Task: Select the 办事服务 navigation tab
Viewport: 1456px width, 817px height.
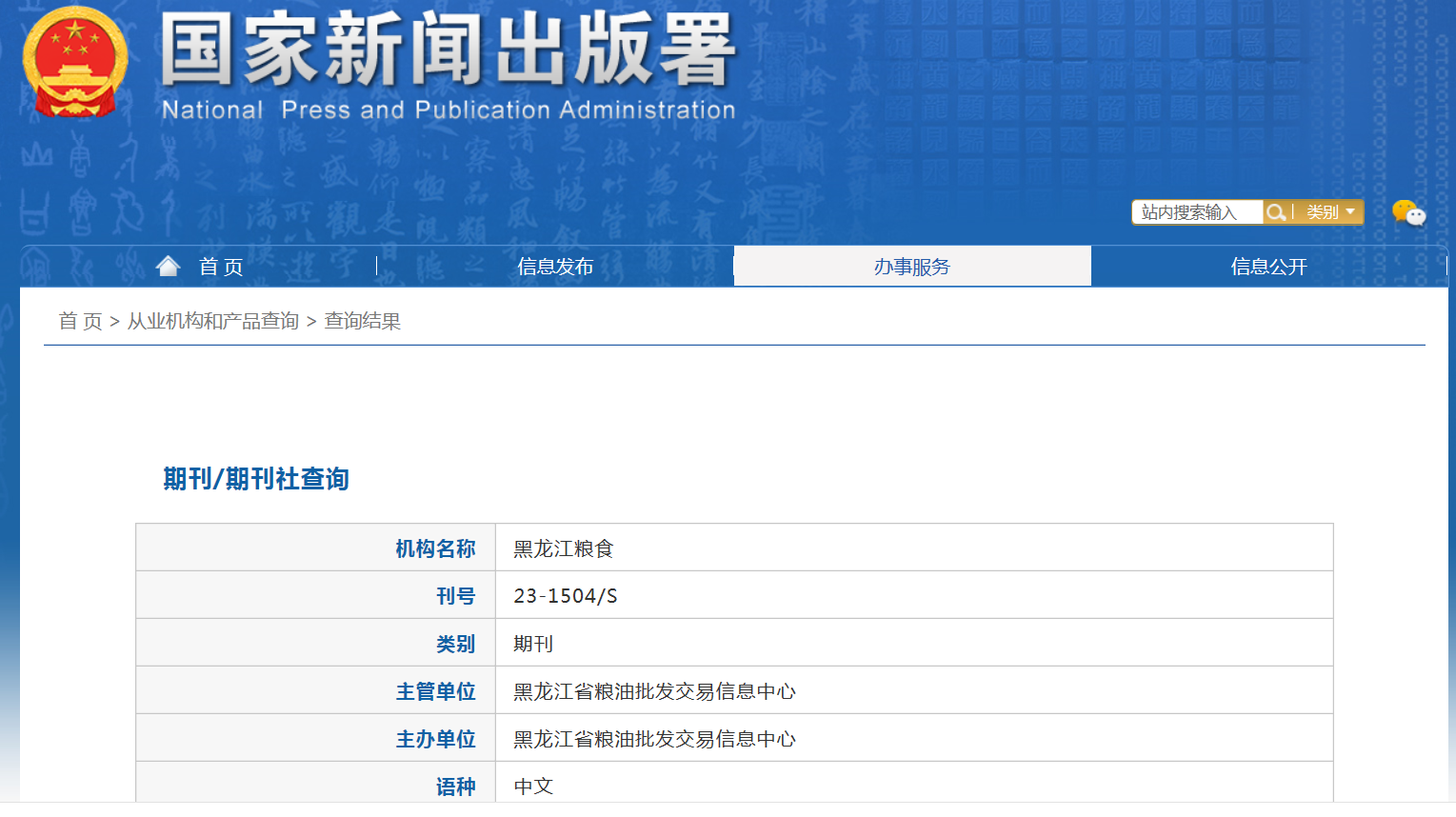Action: [x=911, y=267]
